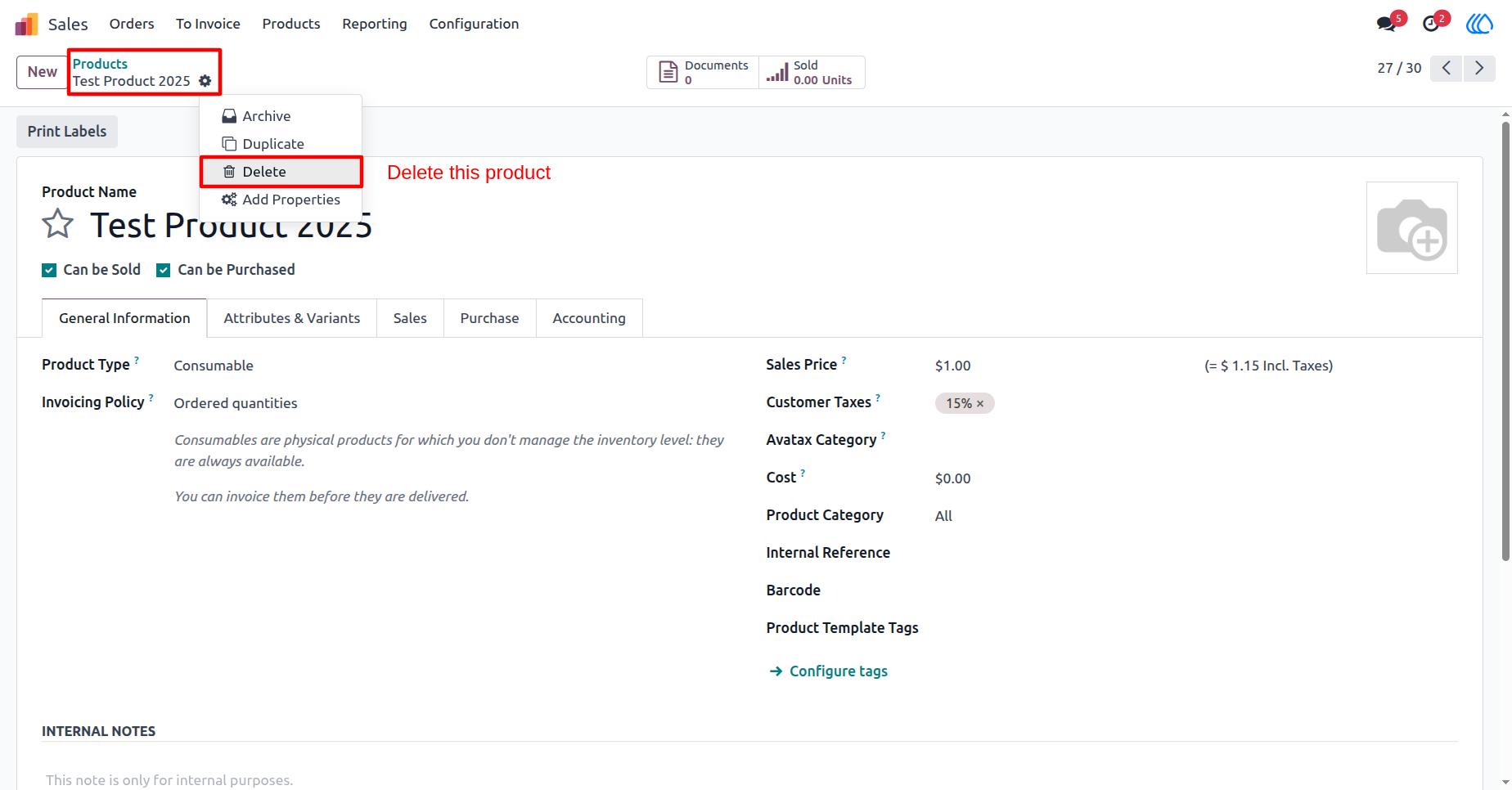Mark product as favorite with star icon
The image size is (1512, 790).
[x=58, y=224]
